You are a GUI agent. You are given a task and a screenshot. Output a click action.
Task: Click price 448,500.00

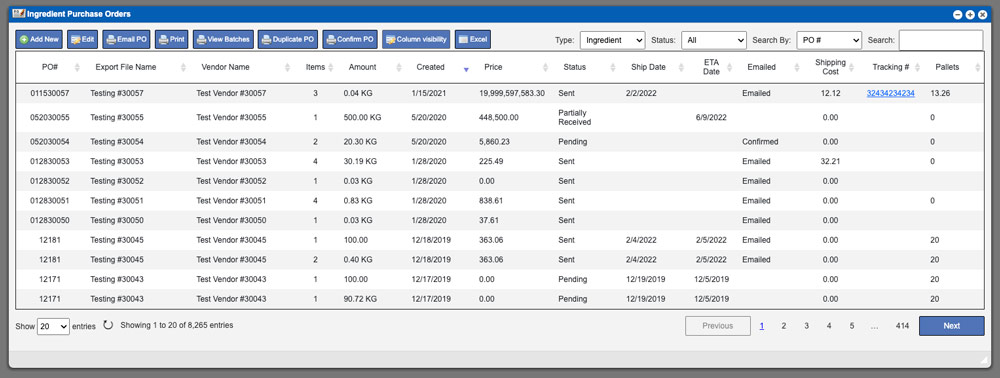499,117
